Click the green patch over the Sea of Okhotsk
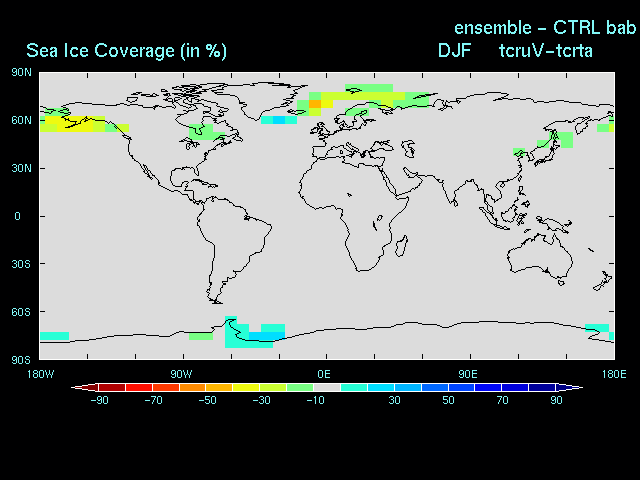 tap(567, 140)
